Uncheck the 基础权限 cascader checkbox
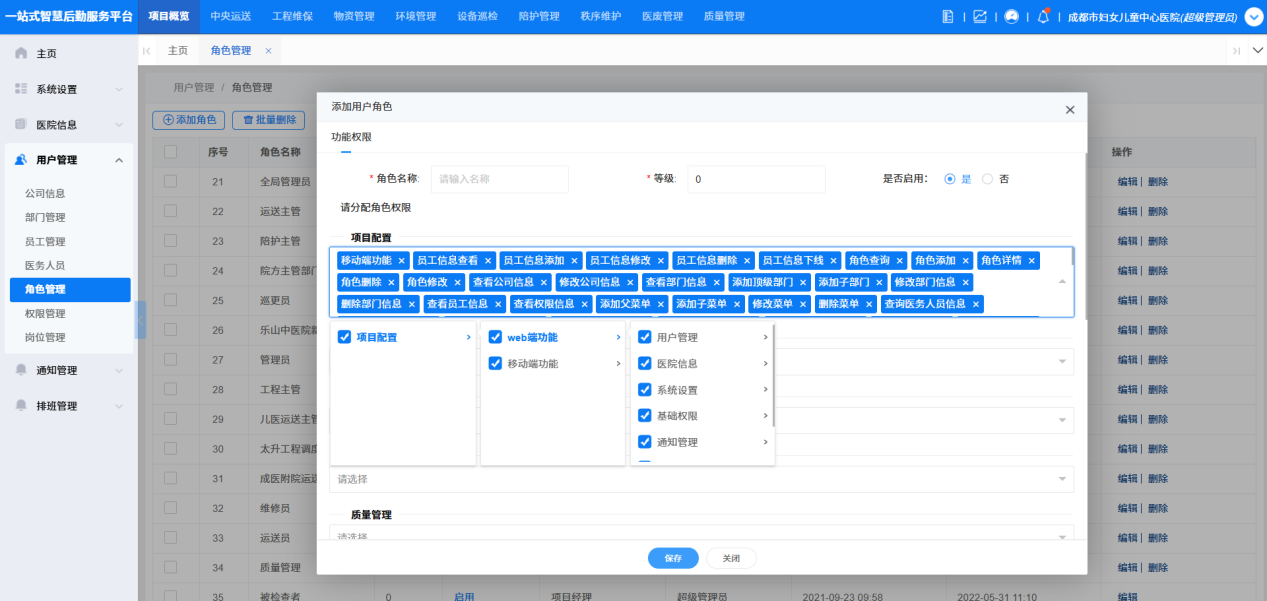Viewport: 1267px width, 601px height. [645, 415]
